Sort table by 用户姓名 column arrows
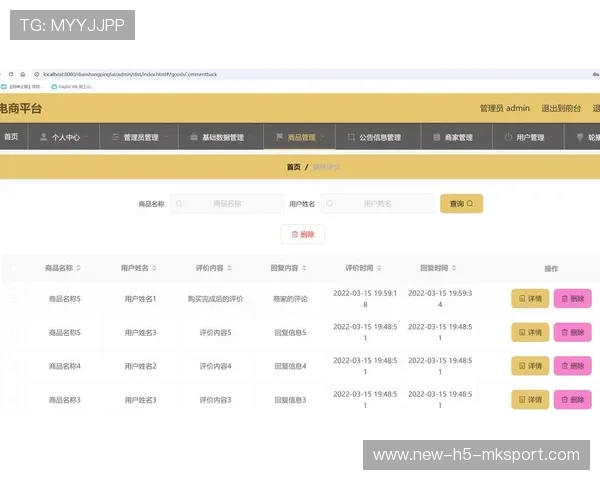Viewport: 600px width, 480px height. point(154,268)
